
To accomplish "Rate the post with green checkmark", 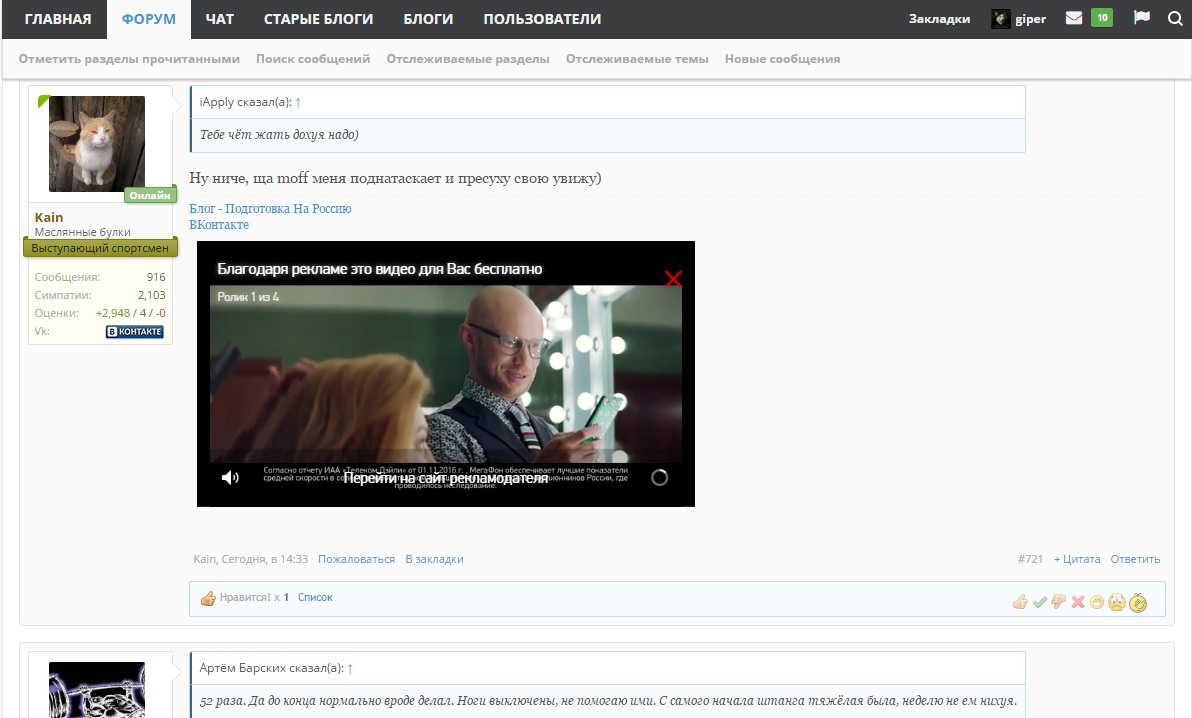I will point(1040,602).
